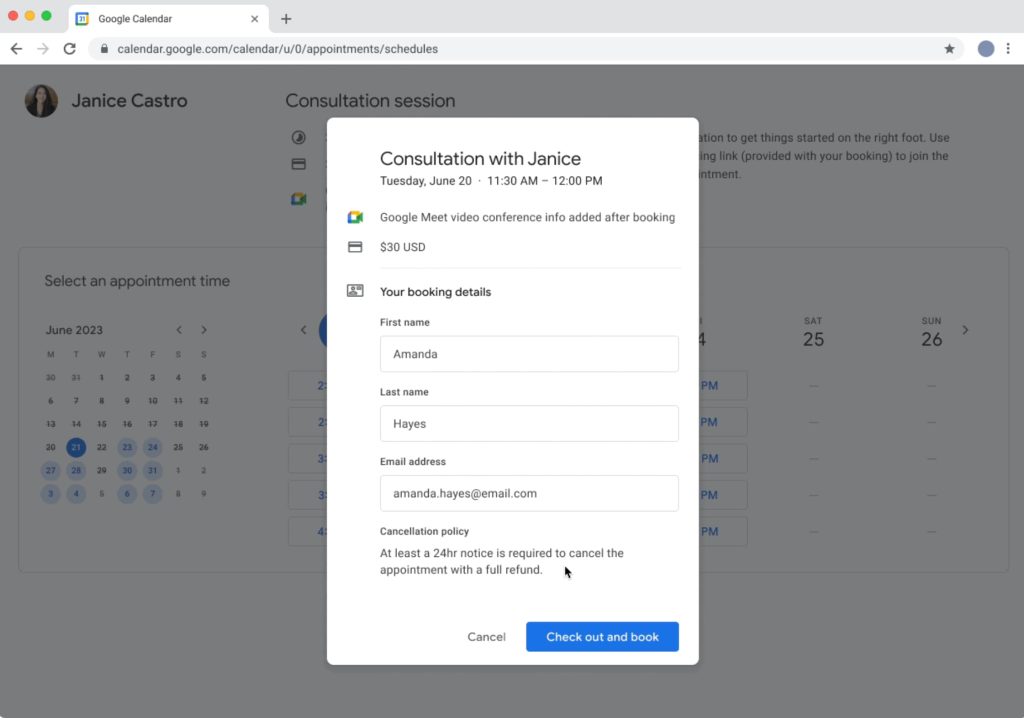Click the Google Meet video conference icon
This screenshot has height=718, width=1024.
[354, 216]
